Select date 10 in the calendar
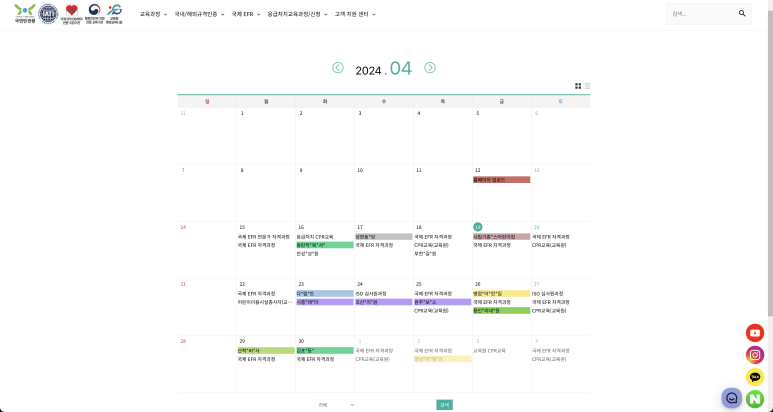 [x=360, y=171]
